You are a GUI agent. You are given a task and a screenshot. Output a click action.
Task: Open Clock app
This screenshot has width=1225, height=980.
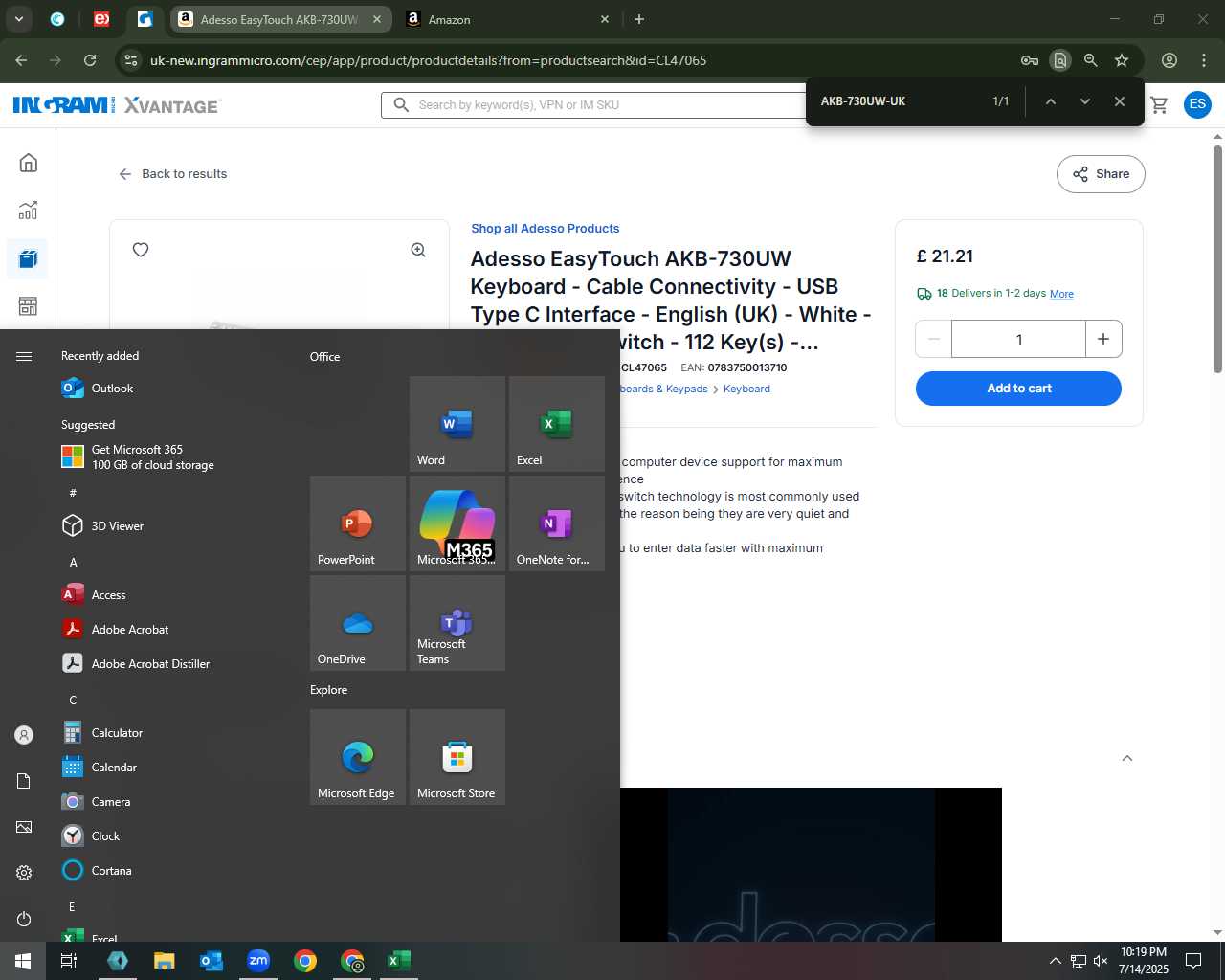[x=172, y=835]
